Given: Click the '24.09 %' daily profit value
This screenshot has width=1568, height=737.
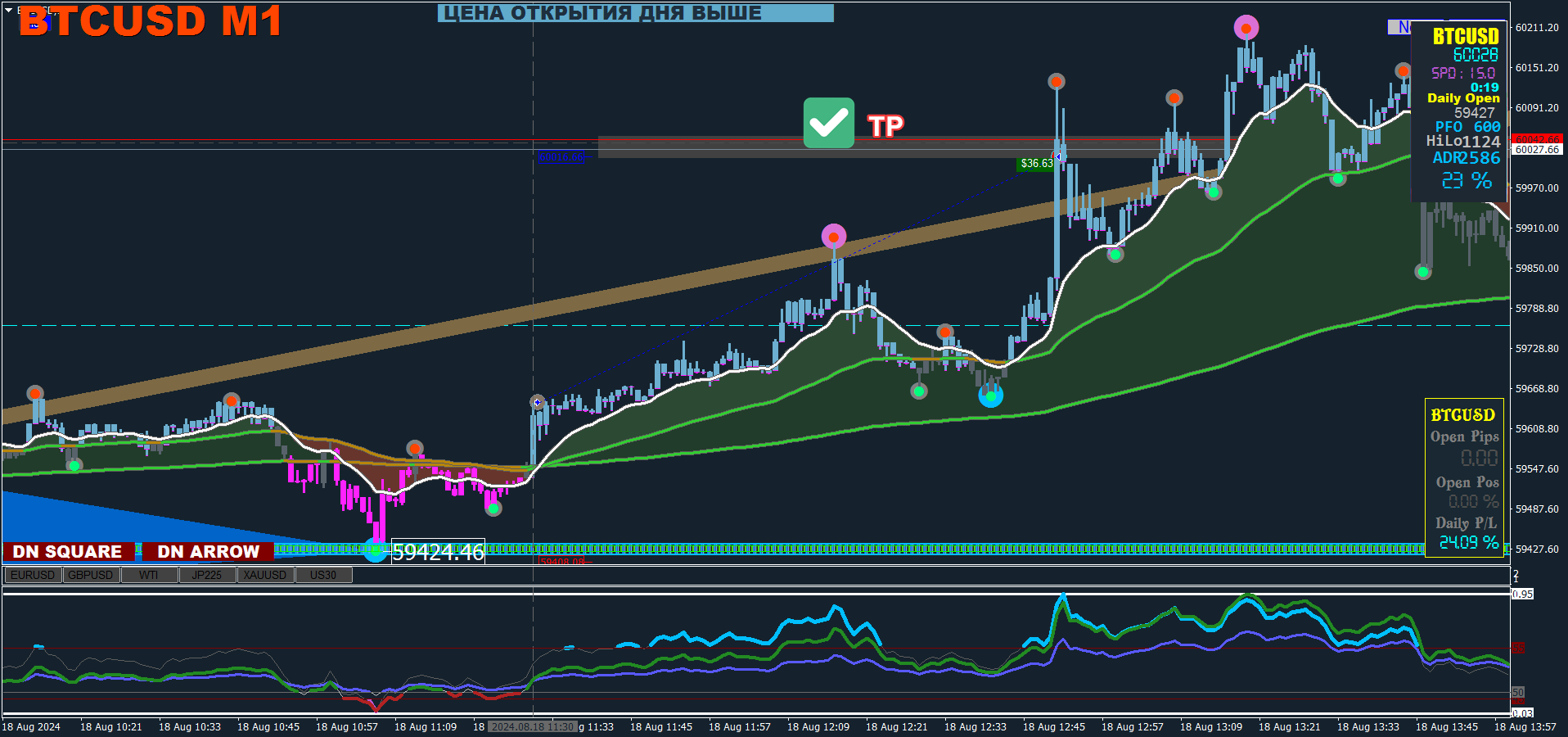Looking at the screenshot, I should [1469, 542].
